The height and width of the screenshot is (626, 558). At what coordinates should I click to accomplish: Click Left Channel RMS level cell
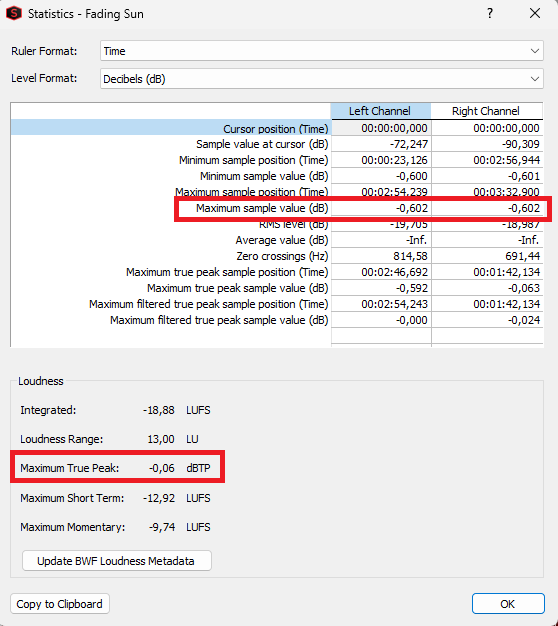tap(381, 224)
